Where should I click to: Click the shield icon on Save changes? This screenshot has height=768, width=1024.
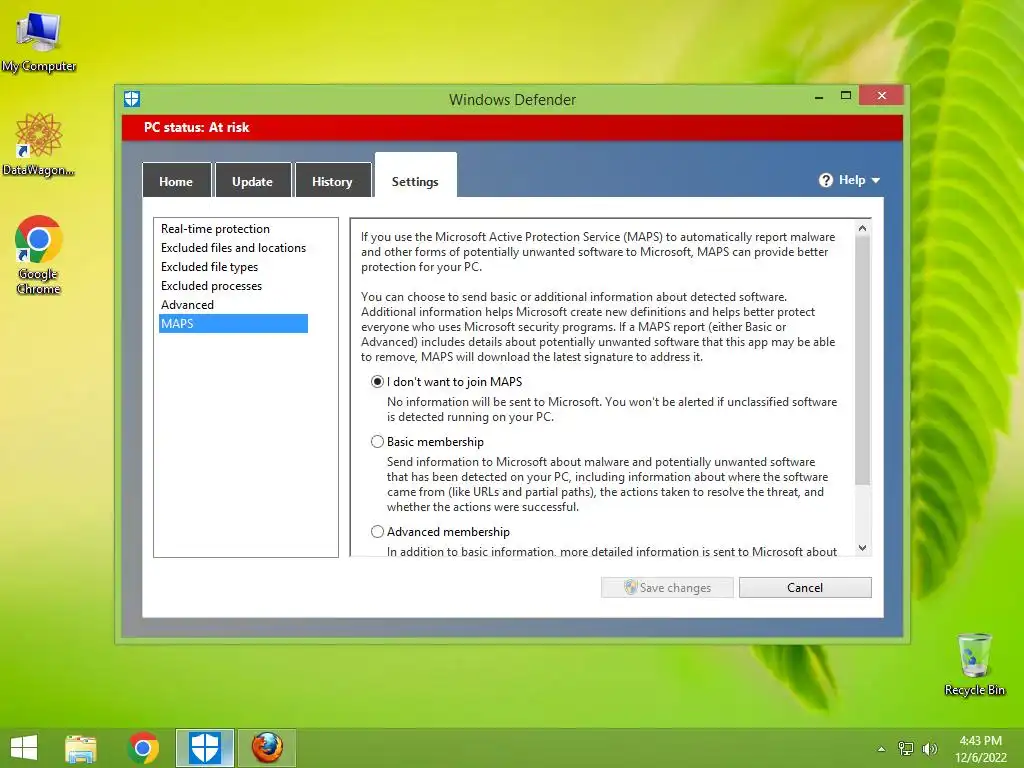[630, 587]
